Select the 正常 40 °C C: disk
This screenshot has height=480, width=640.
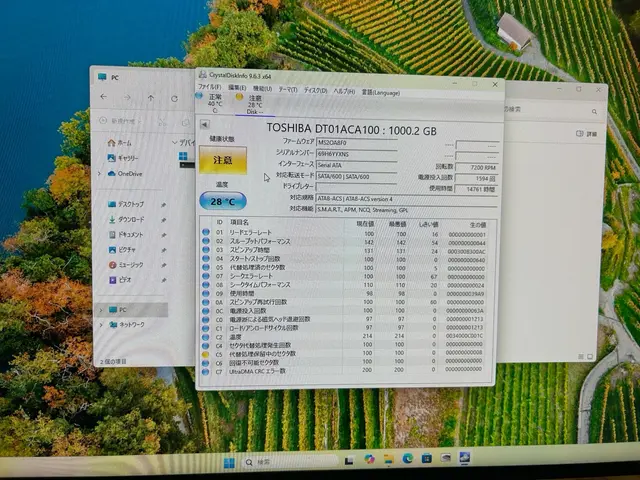pos(215,103)
